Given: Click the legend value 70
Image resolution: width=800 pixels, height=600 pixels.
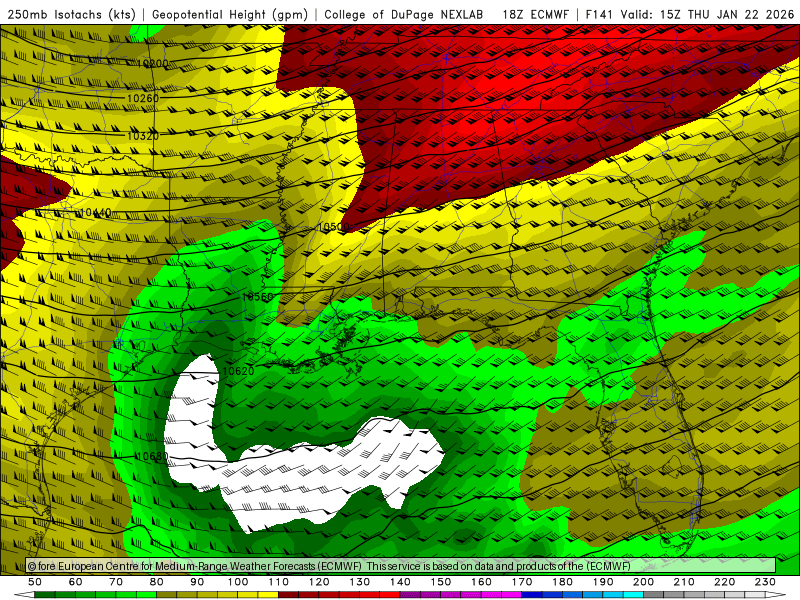Looking at the screenshot, I should point(116,582).
